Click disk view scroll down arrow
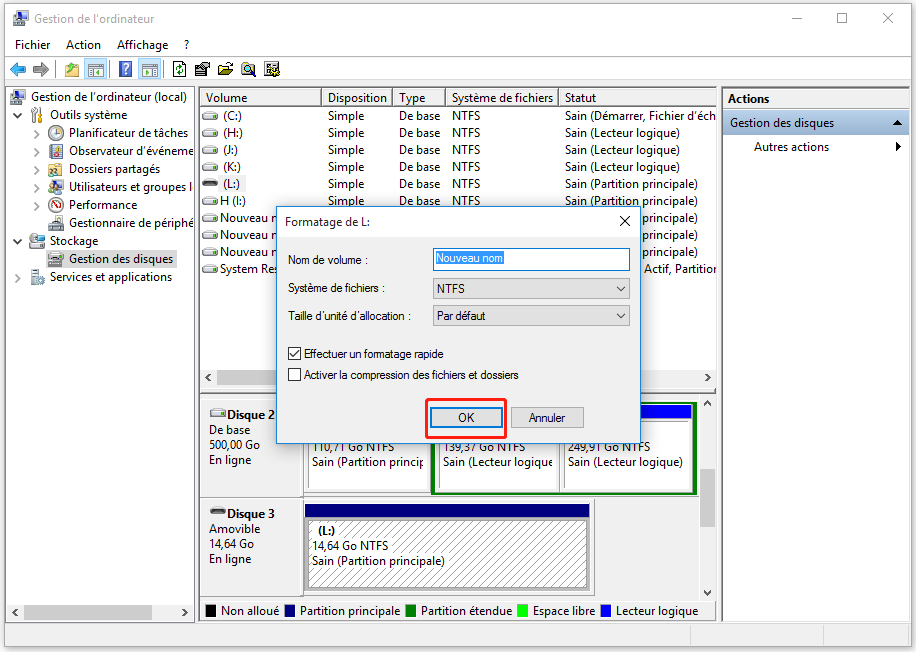 click(x=707, y=593)
